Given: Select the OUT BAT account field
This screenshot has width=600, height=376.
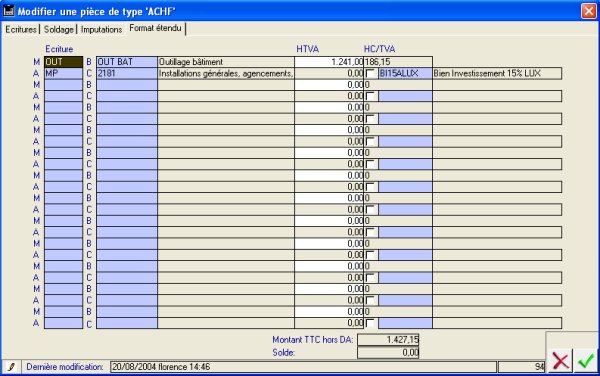Looking at the screenshot, I should (127, 62).
